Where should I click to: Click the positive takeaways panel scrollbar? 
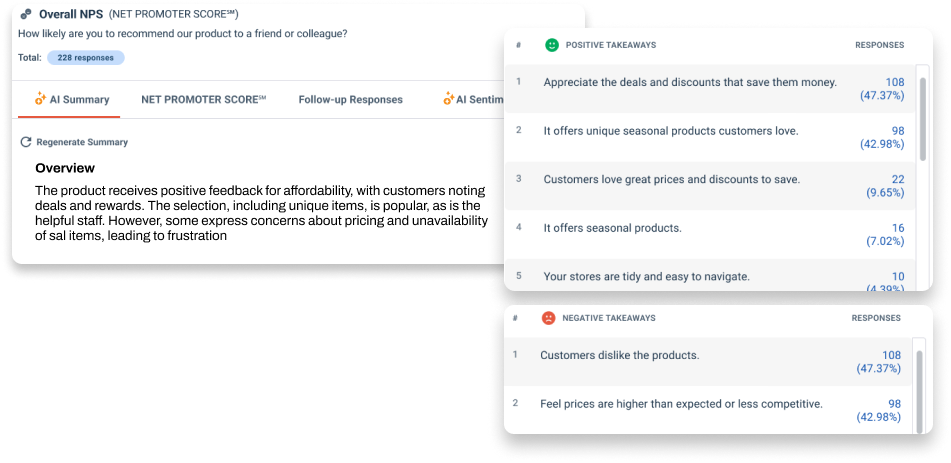[x=922, y=115]
